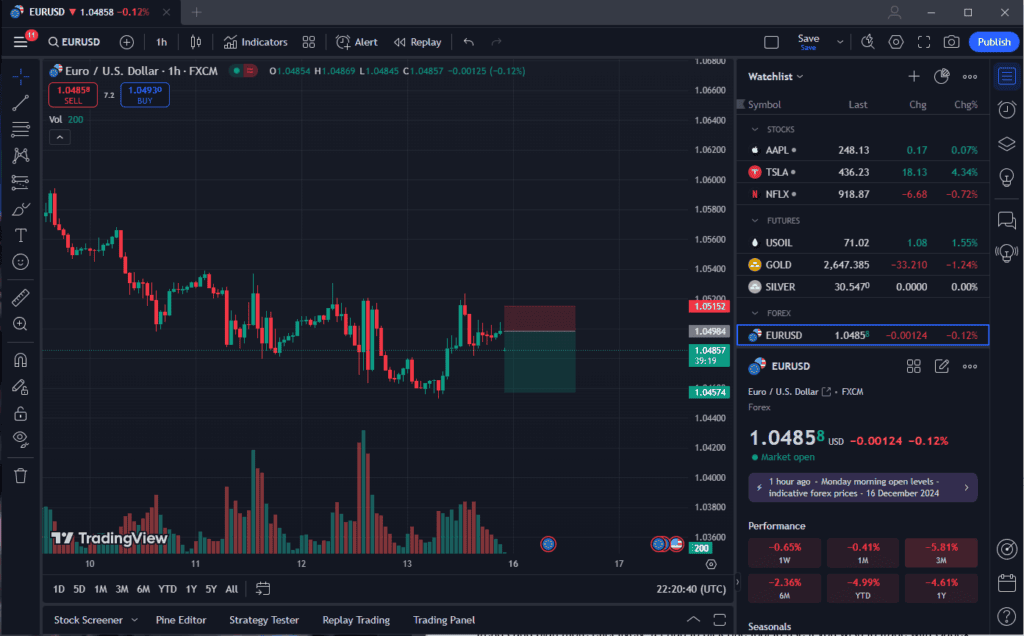Viewport: 1024px width, 636px height.
Task: Take a chart snapshot with camera icon
Action: coord(951,42)
